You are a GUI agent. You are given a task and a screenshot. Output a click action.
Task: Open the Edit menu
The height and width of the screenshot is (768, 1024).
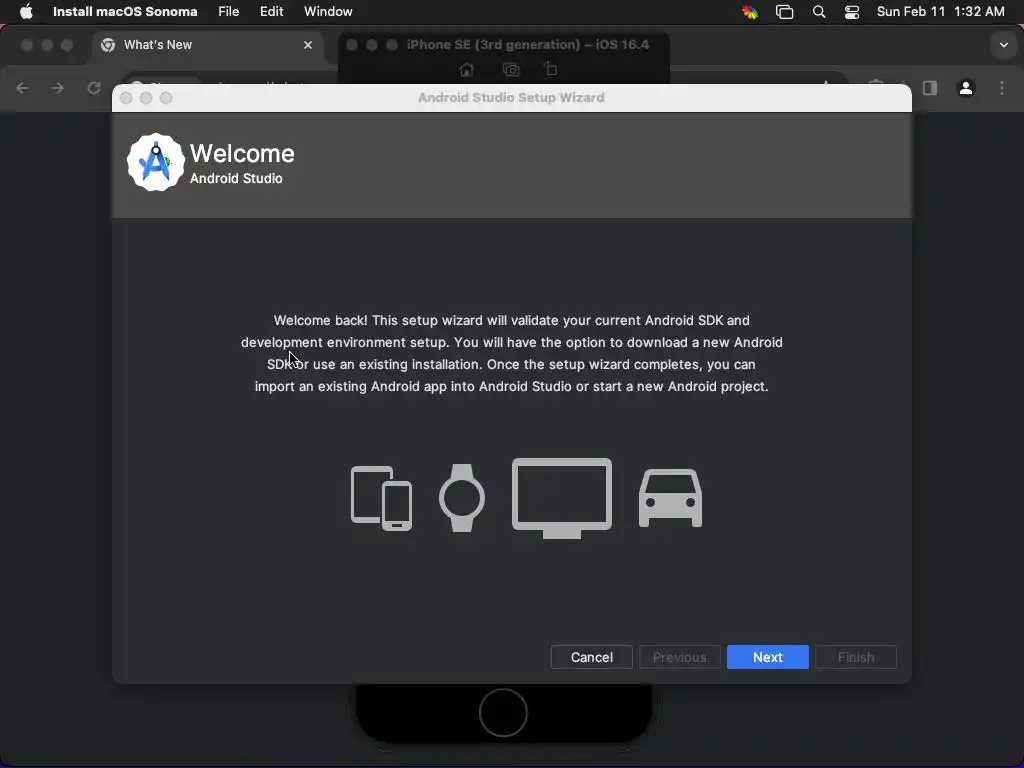[x=272, y=12]
